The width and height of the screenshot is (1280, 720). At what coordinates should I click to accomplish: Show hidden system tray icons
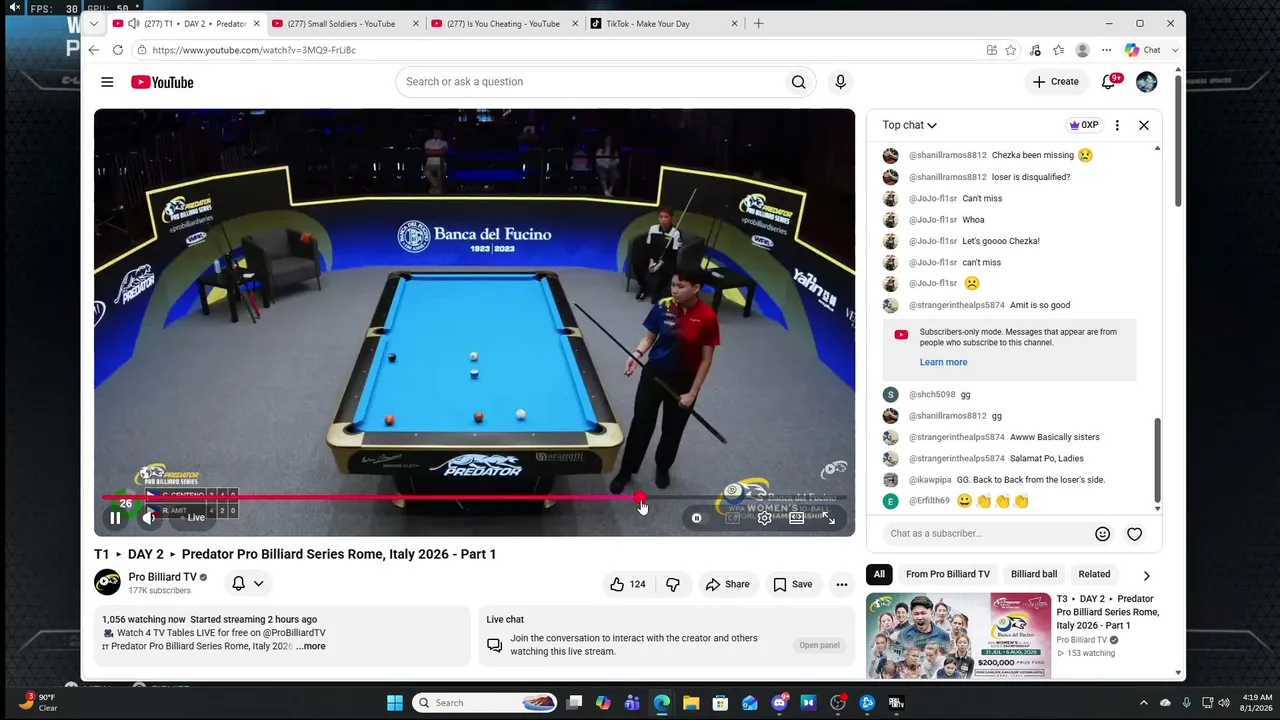(x=1143, y=703)
